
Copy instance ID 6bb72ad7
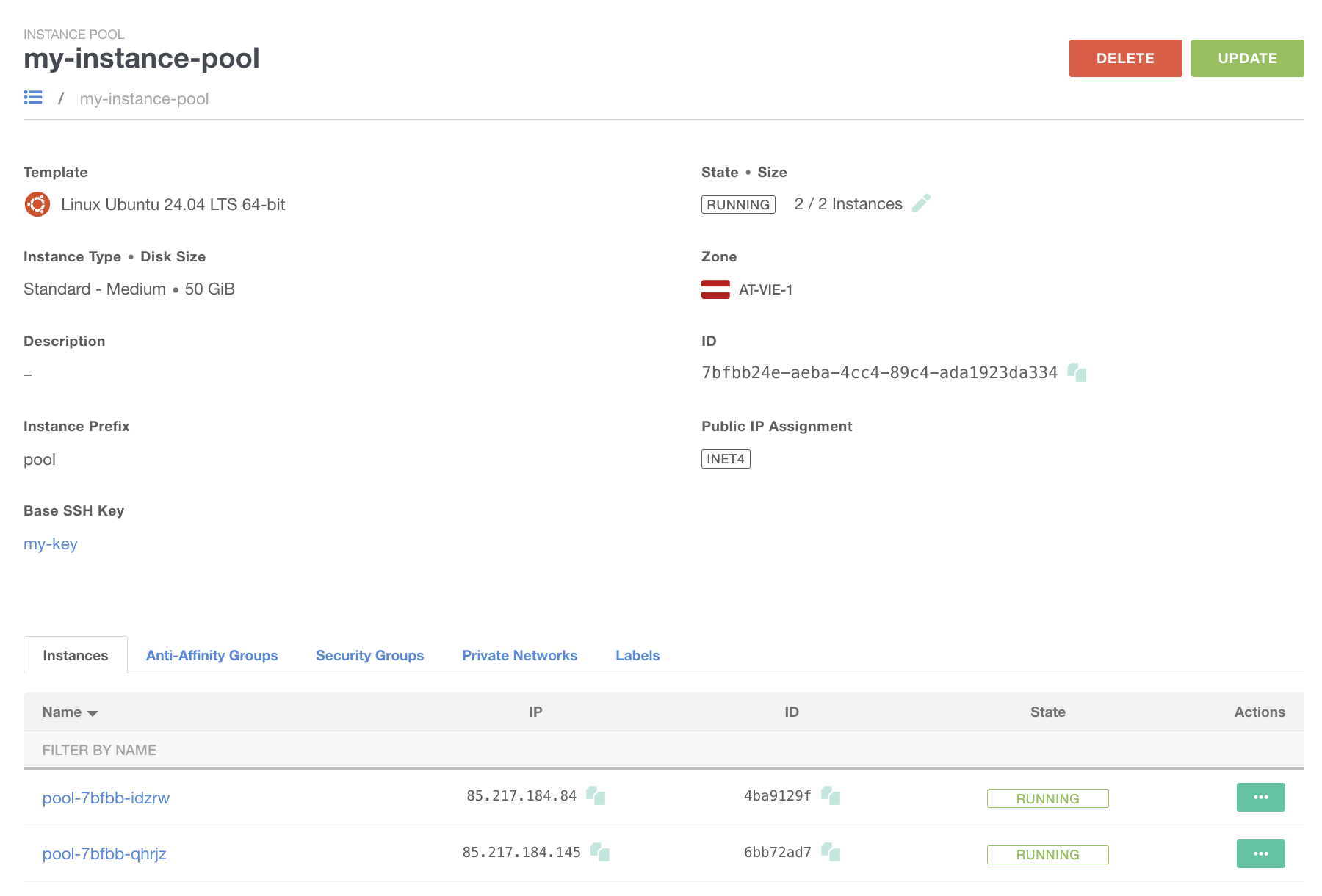831,852
